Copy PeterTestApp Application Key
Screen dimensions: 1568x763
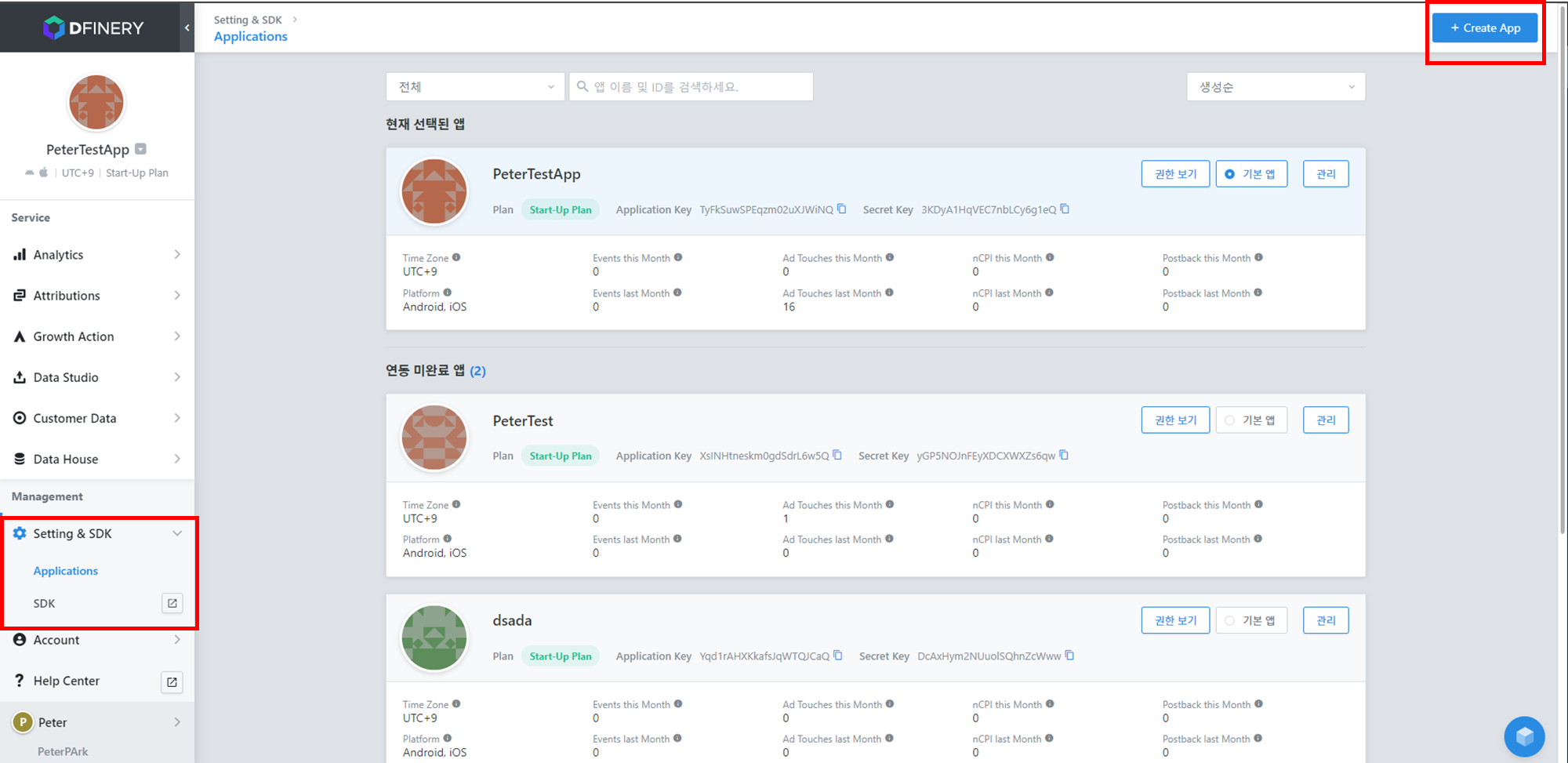point(842,209)
